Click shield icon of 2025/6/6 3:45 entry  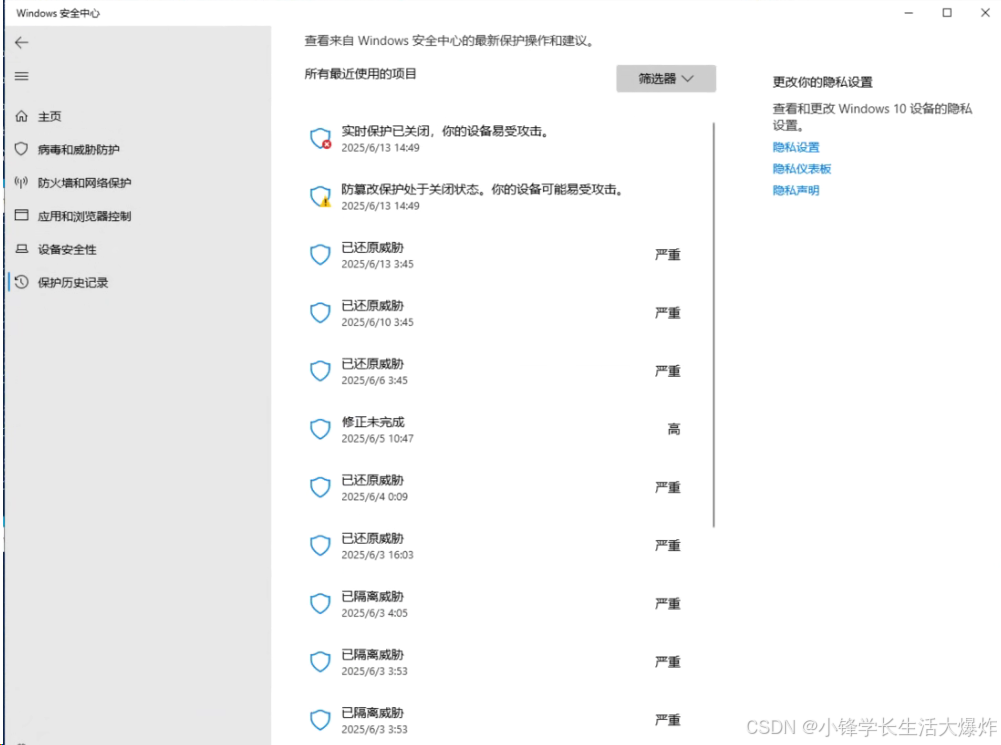320,371
